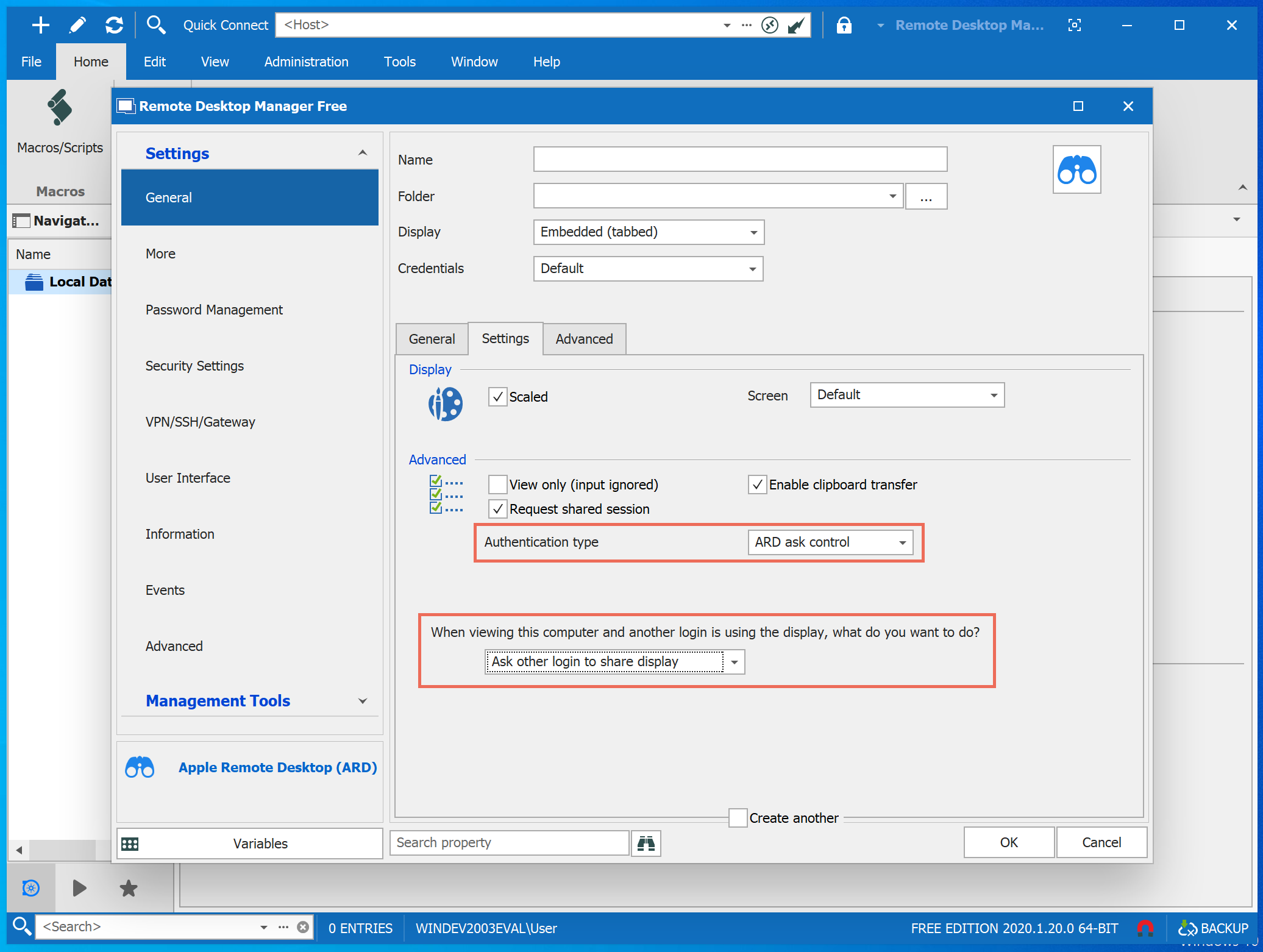Viewport: 1263px width, 952px height.
Task: Click the large ARD binoculars icon near Name field
Action: pyautogui.click(x=1076, y=169)
